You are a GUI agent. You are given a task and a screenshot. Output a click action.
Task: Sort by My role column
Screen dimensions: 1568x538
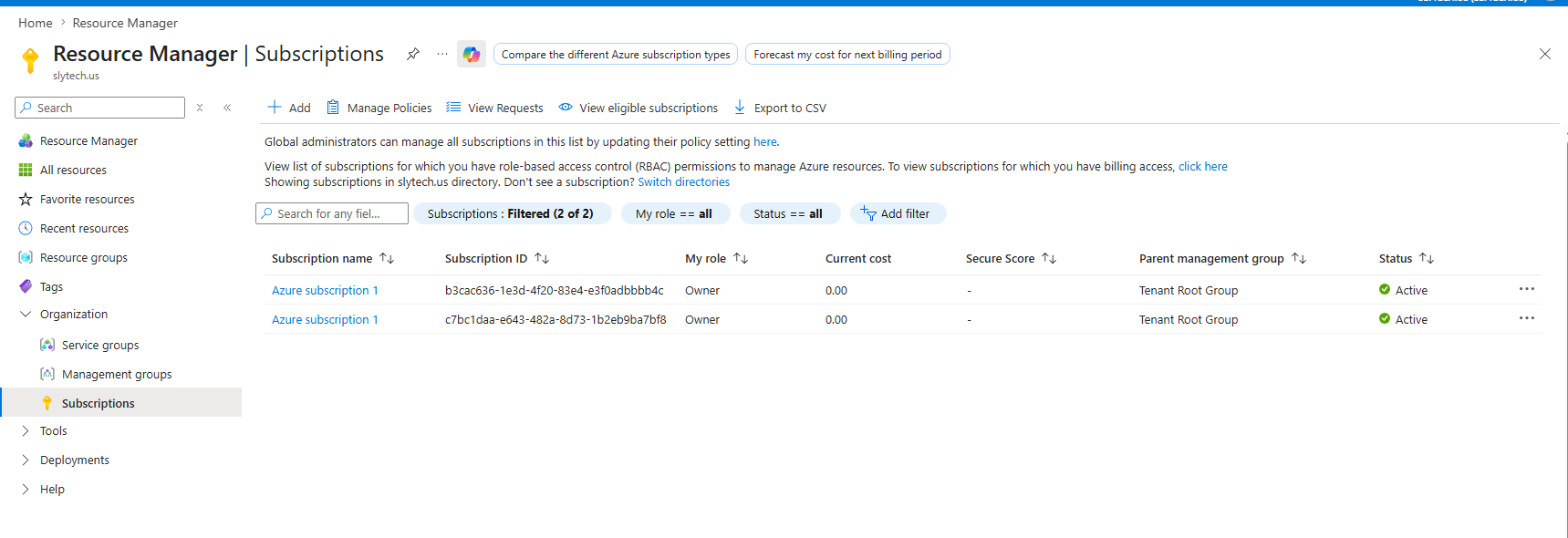coord(741,258)
